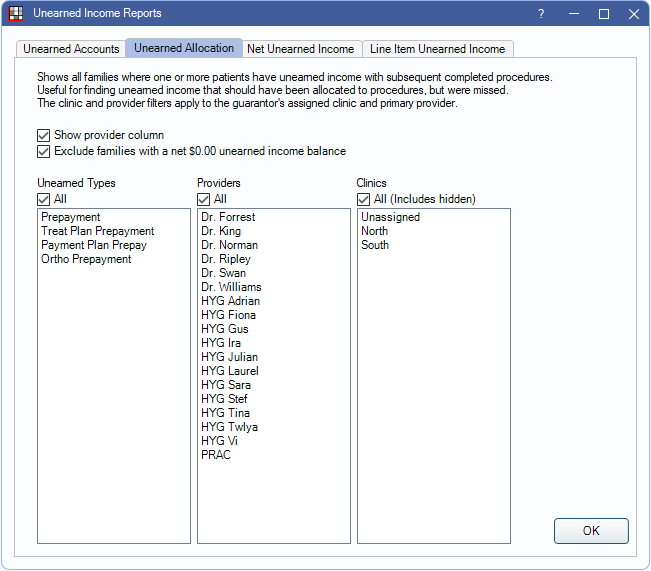Choose Unassigned in the Clinics list
The image size is (651, 571).
point(390,217)
